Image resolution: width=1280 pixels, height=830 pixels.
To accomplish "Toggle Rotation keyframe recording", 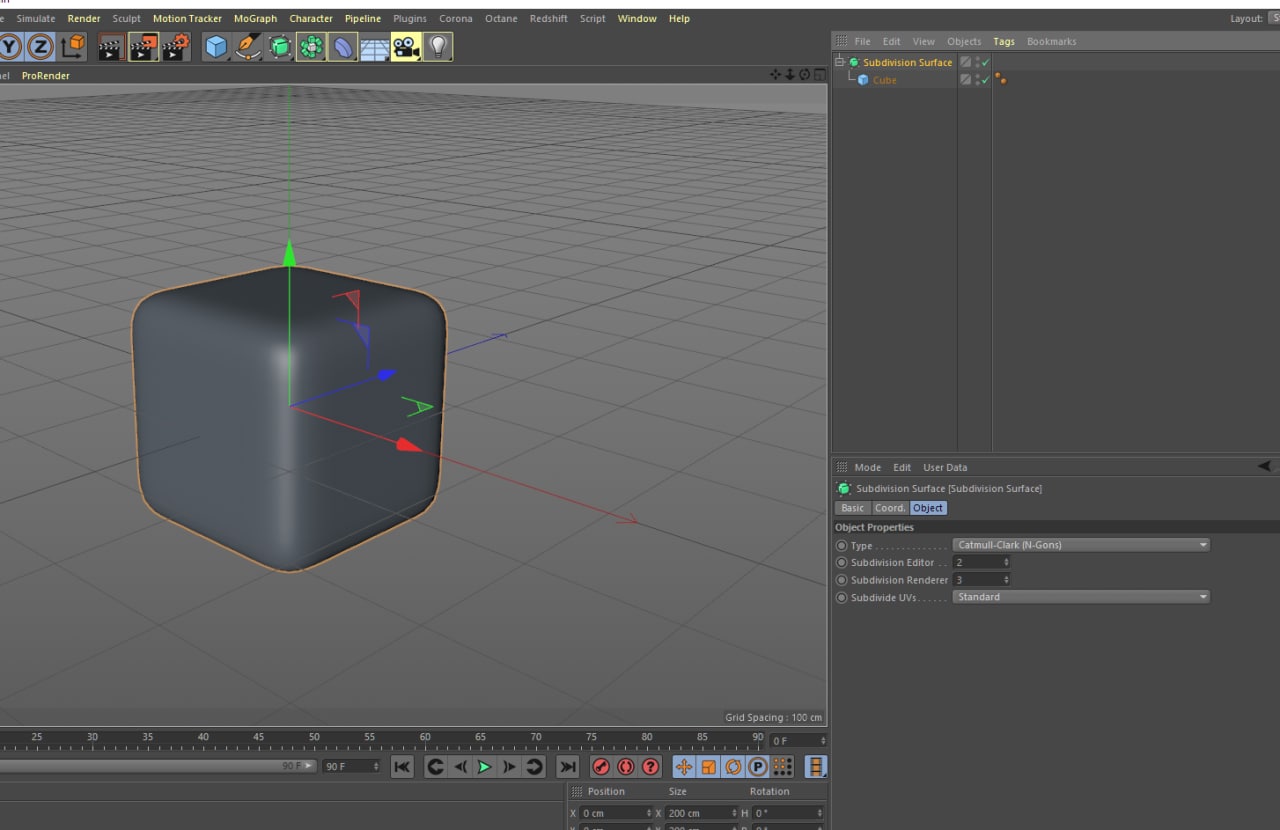I will tap(733, 767).
